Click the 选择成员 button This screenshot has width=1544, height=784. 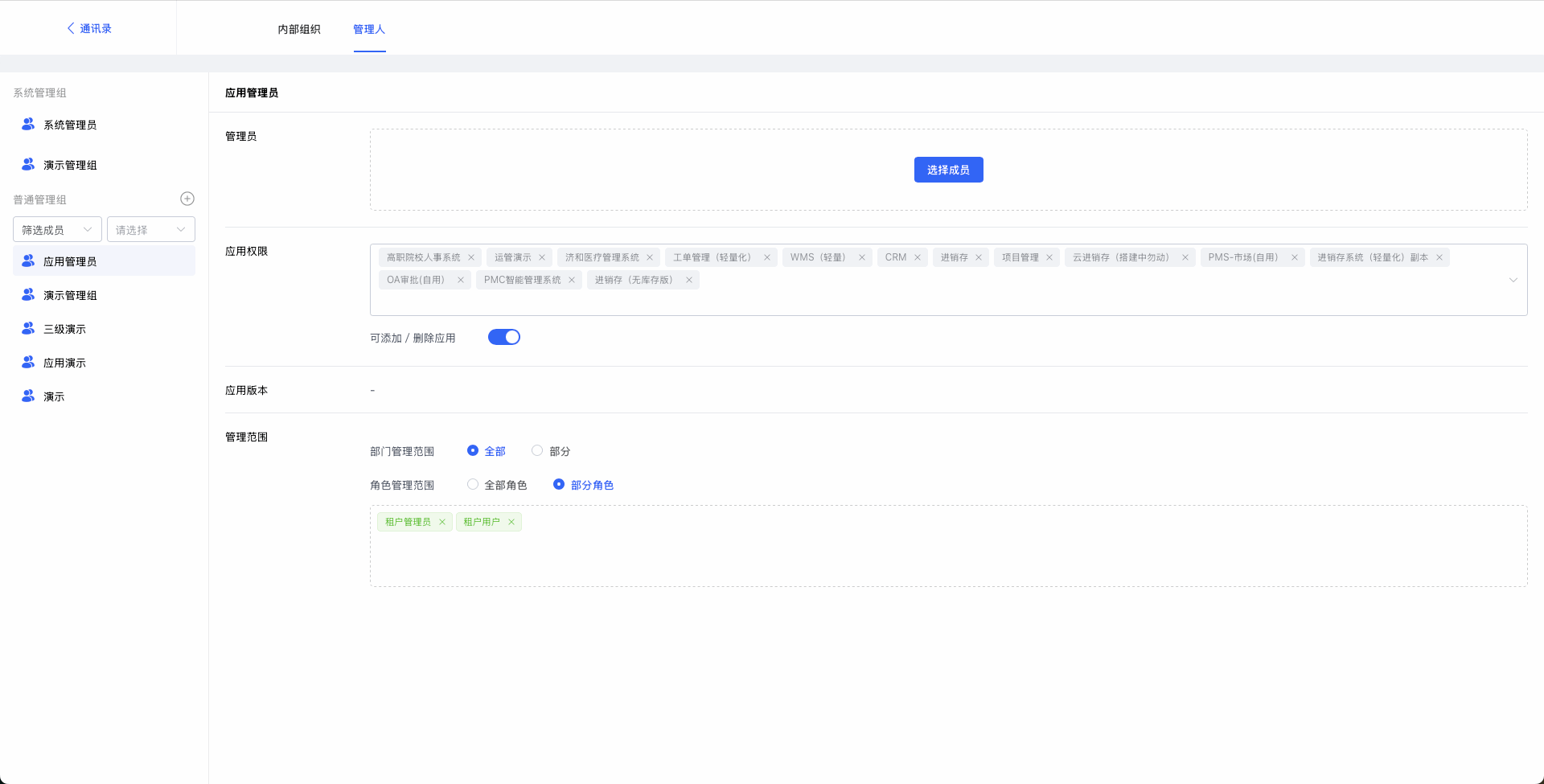[x=948, y=170]
